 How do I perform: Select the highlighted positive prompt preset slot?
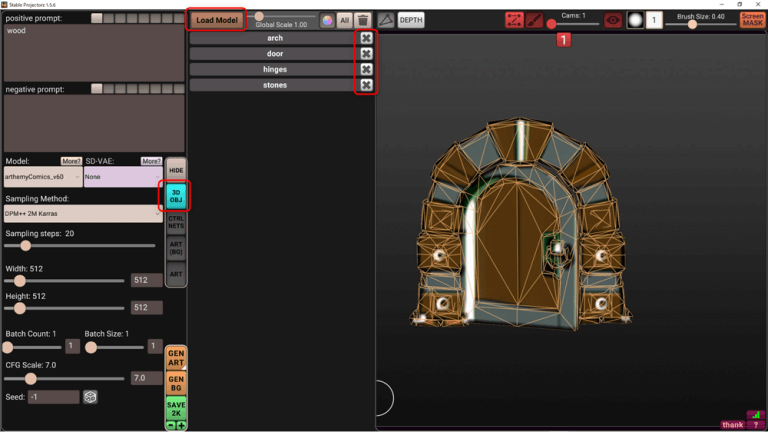coord(96,18)
